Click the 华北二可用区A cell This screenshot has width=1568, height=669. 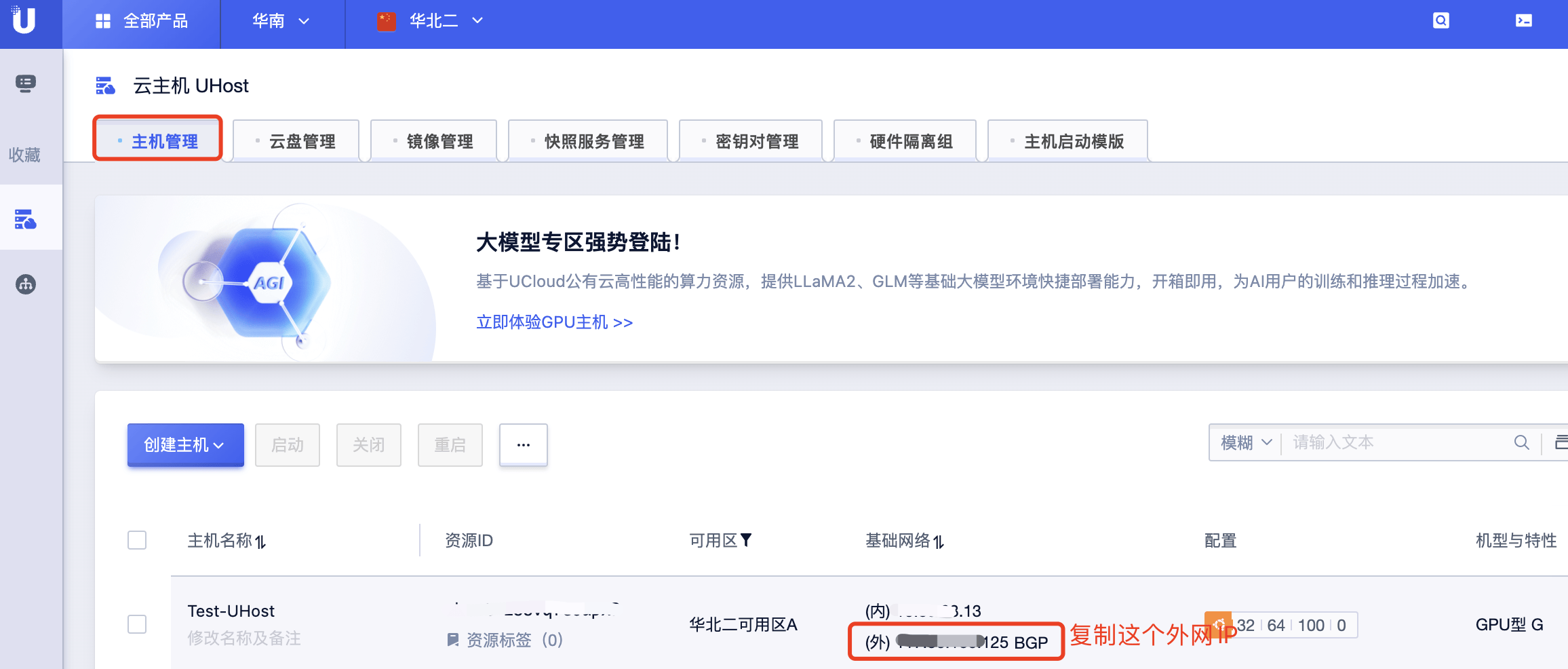point(743,624)
